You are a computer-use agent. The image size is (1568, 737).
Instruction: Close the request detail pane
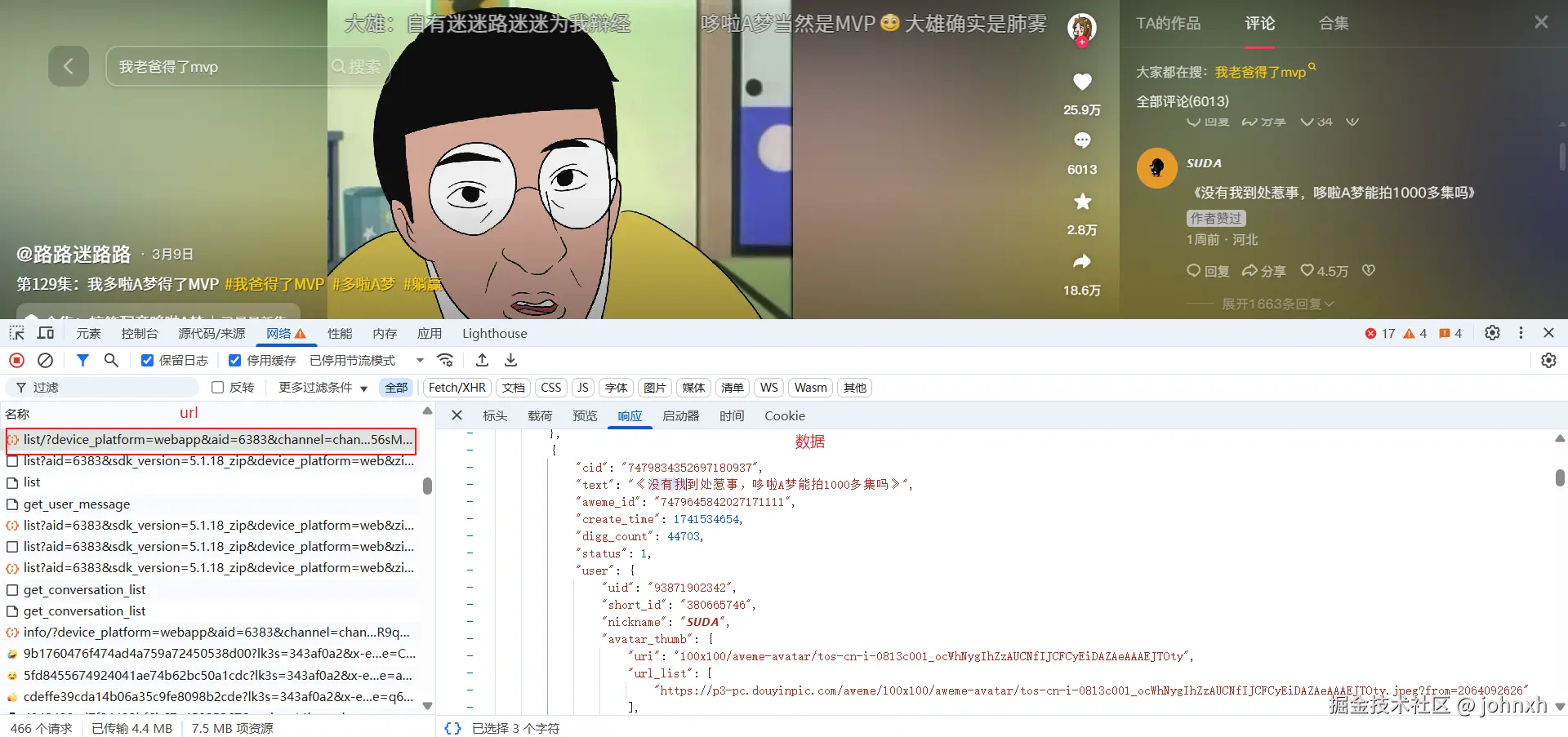click(x=457, y=415)
